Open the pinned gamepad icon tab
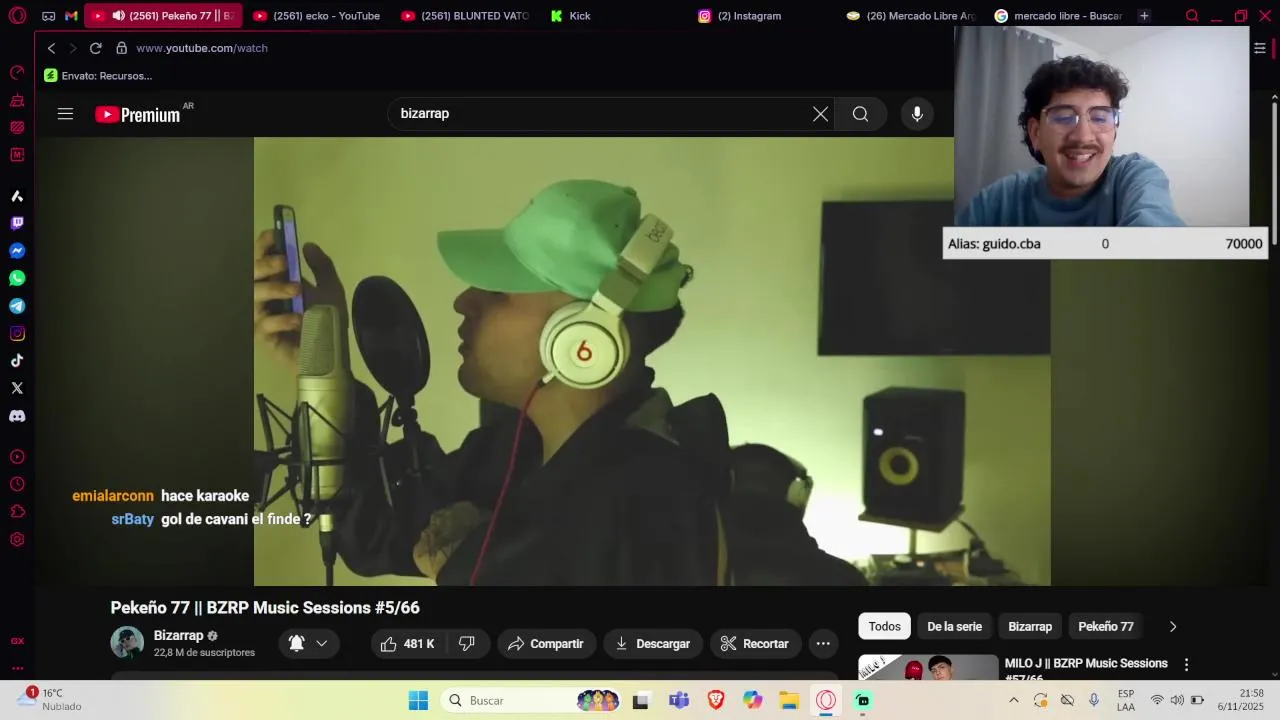 click(x=48, y=16)
